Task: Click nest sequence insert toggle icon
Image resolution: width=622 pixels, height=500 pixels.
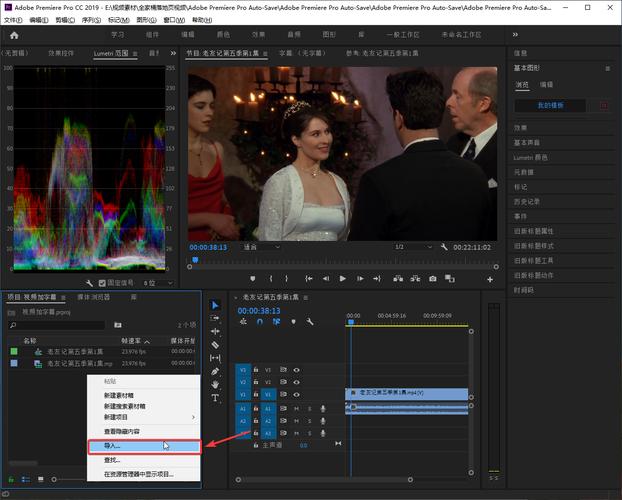Action: 243,321
